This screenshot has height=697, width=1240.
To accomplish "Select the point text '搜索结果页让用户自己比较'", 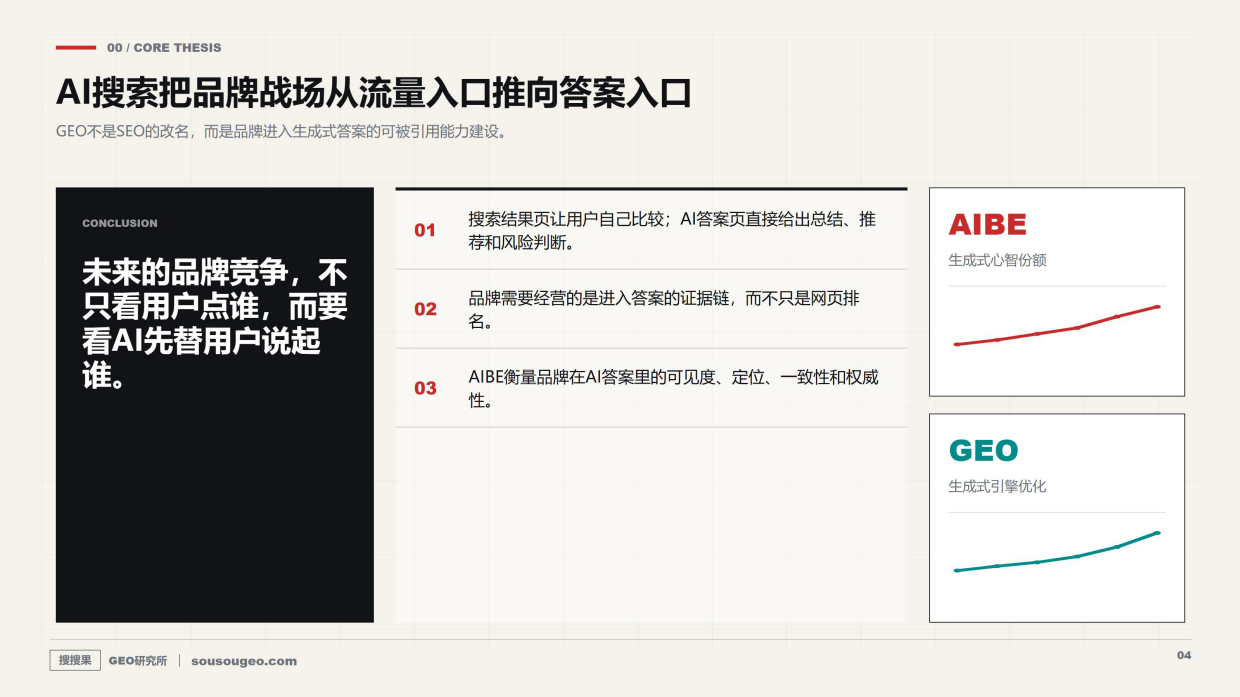I will pyautogui.click(x=672, y=230).
